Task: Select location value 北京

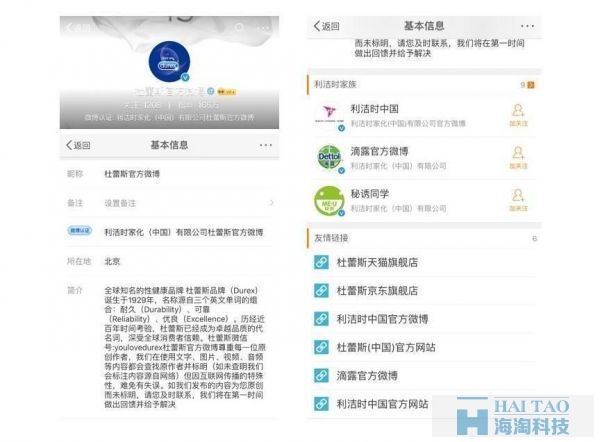Action: pyautogui.click(x=112, y=261)
